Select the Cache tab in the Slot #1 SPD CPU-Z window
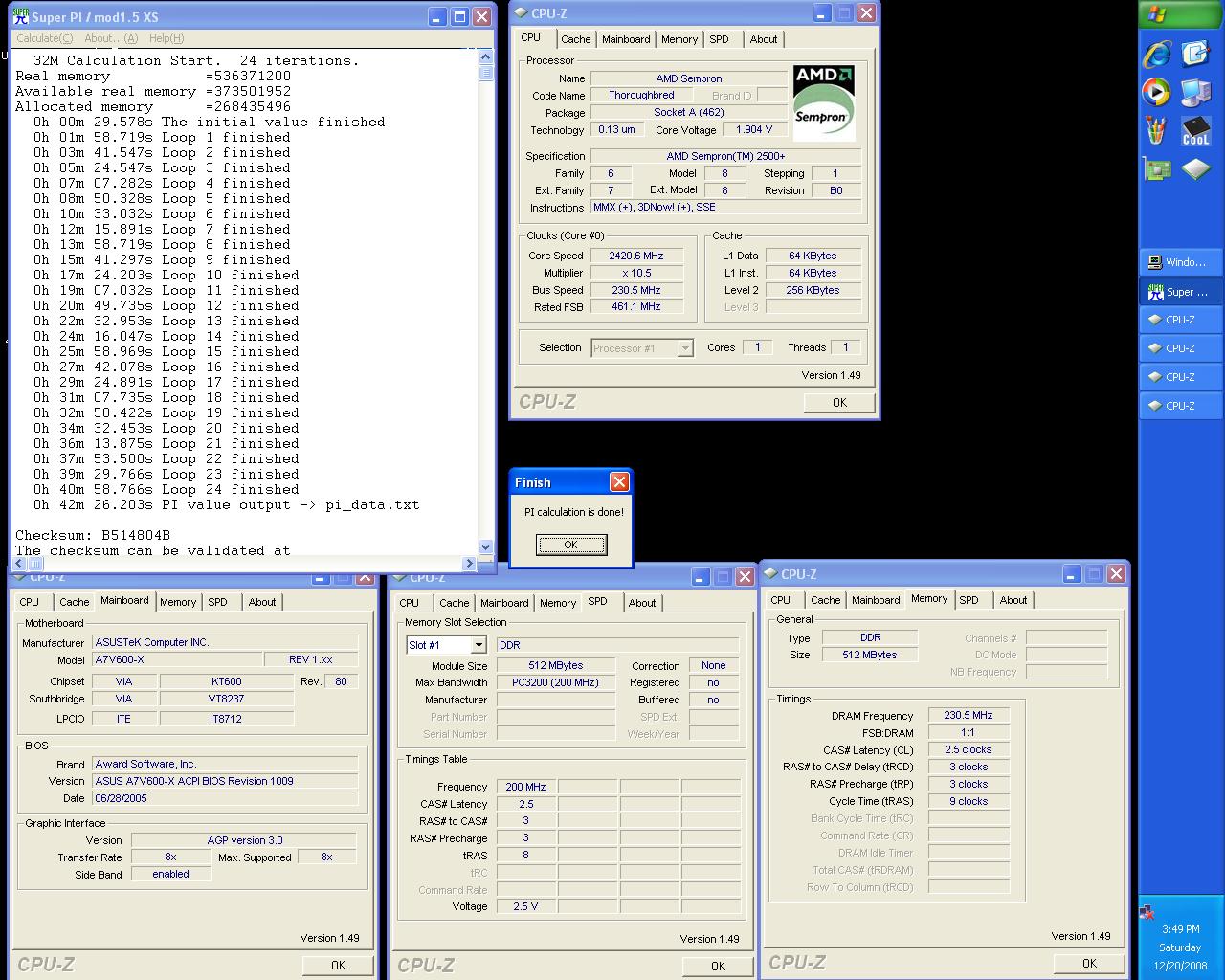Screen dimensions: 1225x980 [454, 603]
